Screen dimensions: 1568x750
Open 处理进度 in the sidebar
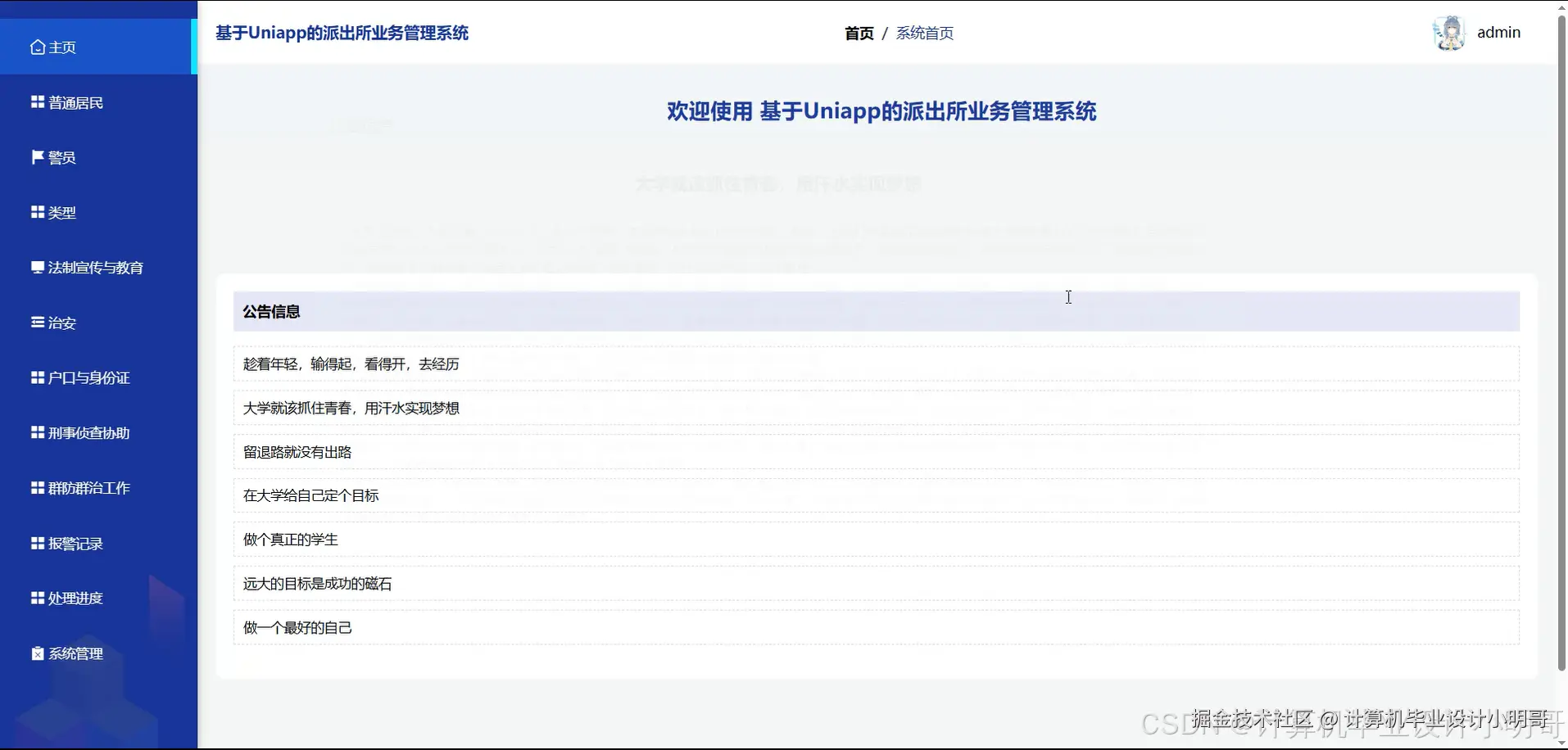point(98,598)
